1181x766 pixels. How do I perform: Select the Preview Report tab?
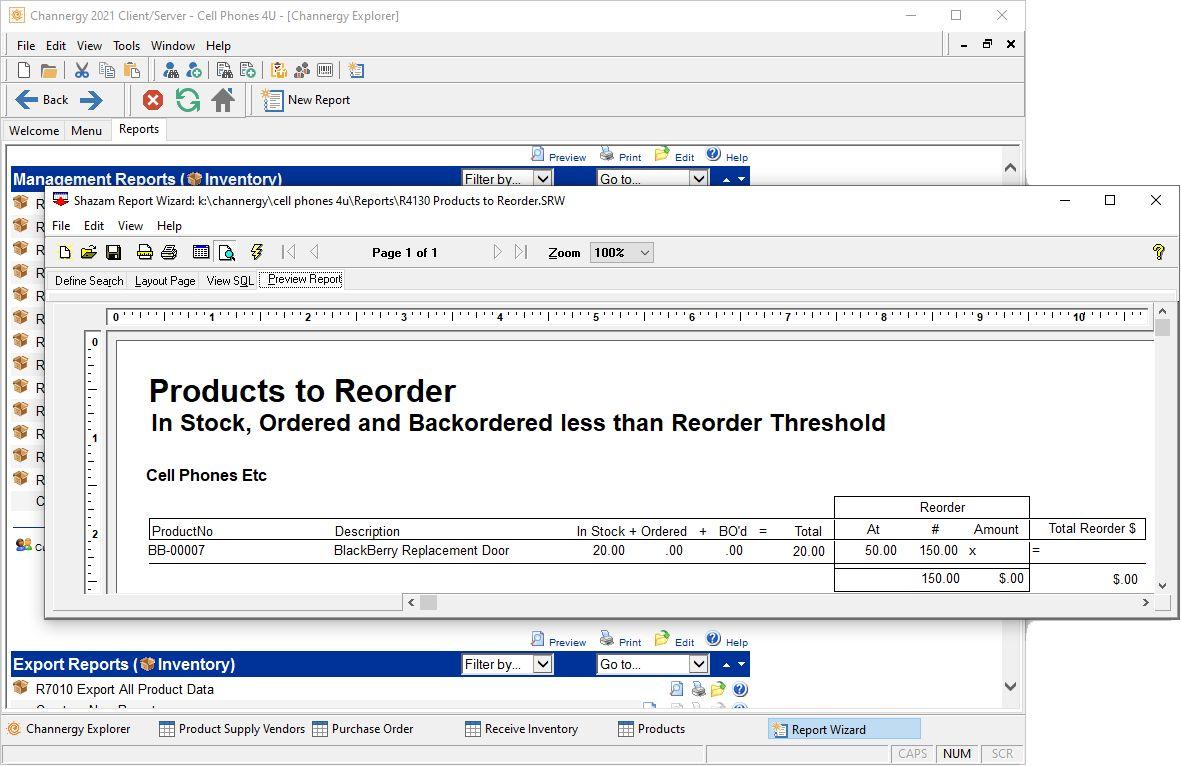click(x=304, y=279)
